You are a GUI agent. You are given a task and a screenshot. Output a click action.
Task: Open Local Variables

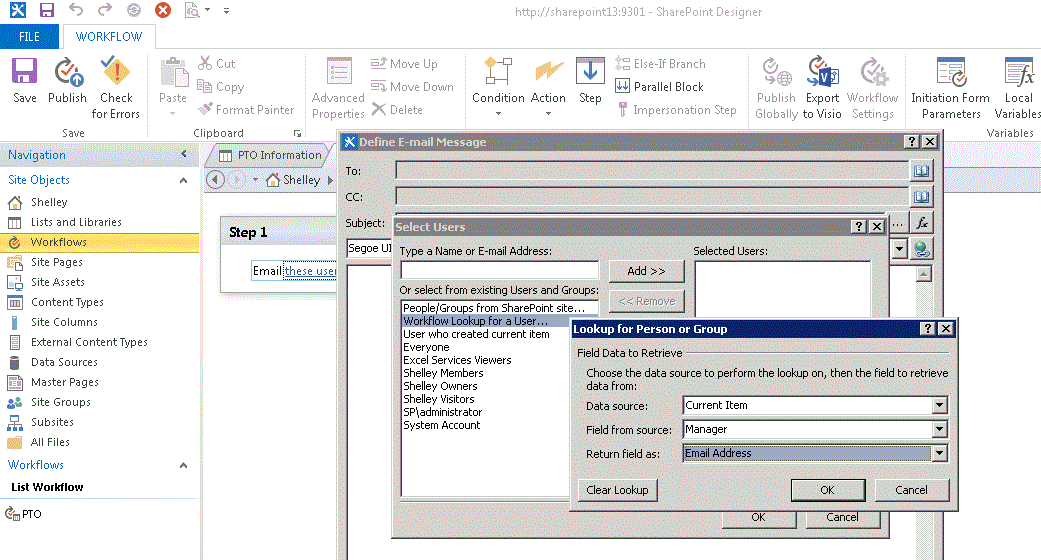coord(1018,88)
